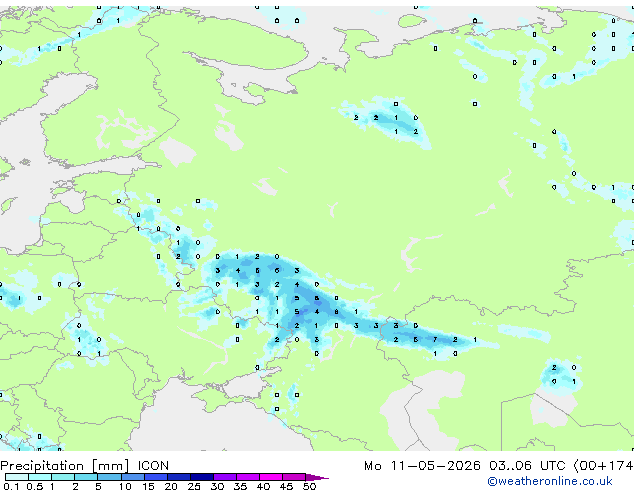Click the legend value "0.5"
634x490 pixels.
click(35, 486)
